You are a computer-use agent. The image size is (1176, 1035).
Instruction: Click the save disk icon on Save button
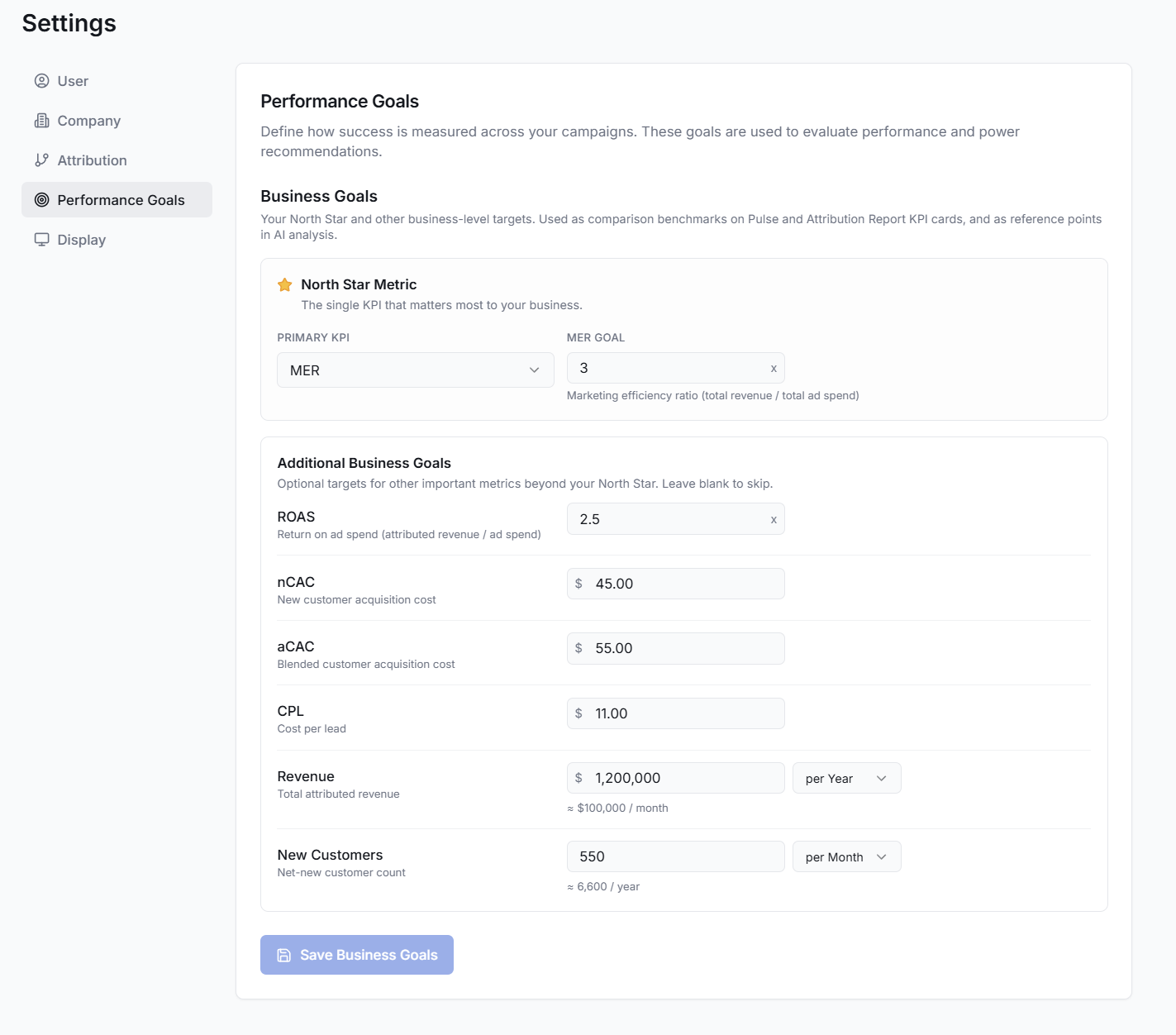[x=283, y=955]
